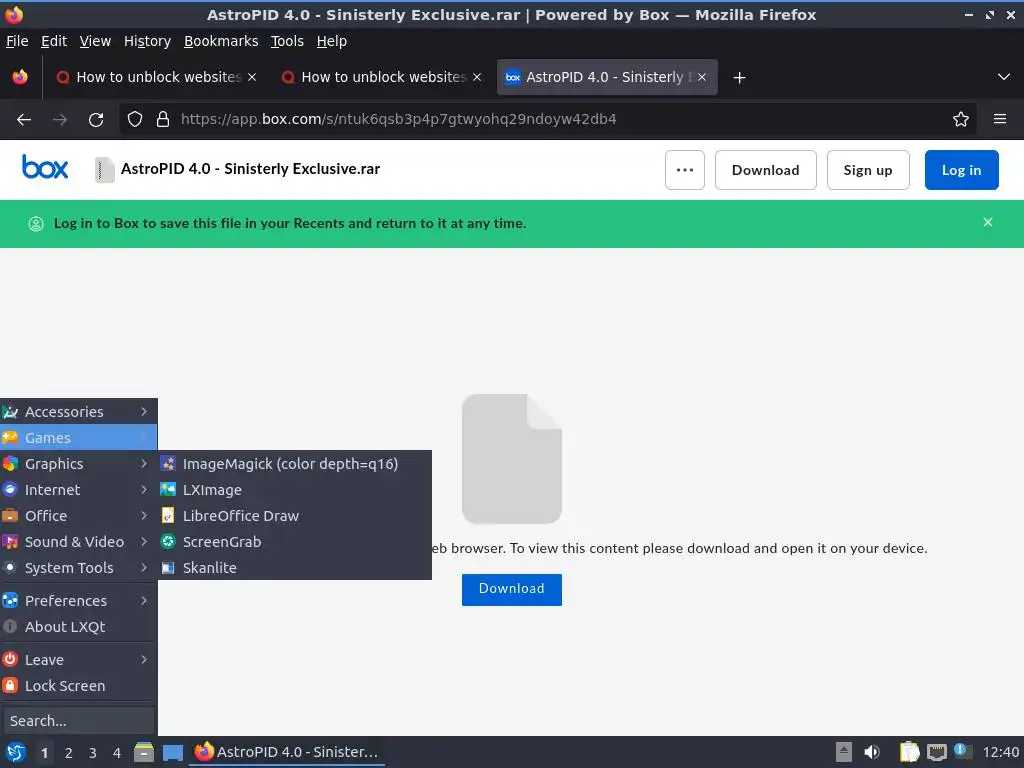The width and height of the screenshot is (1024, 768).
Task: Bookmark this page with the star
Action: (x=961, y=120)
